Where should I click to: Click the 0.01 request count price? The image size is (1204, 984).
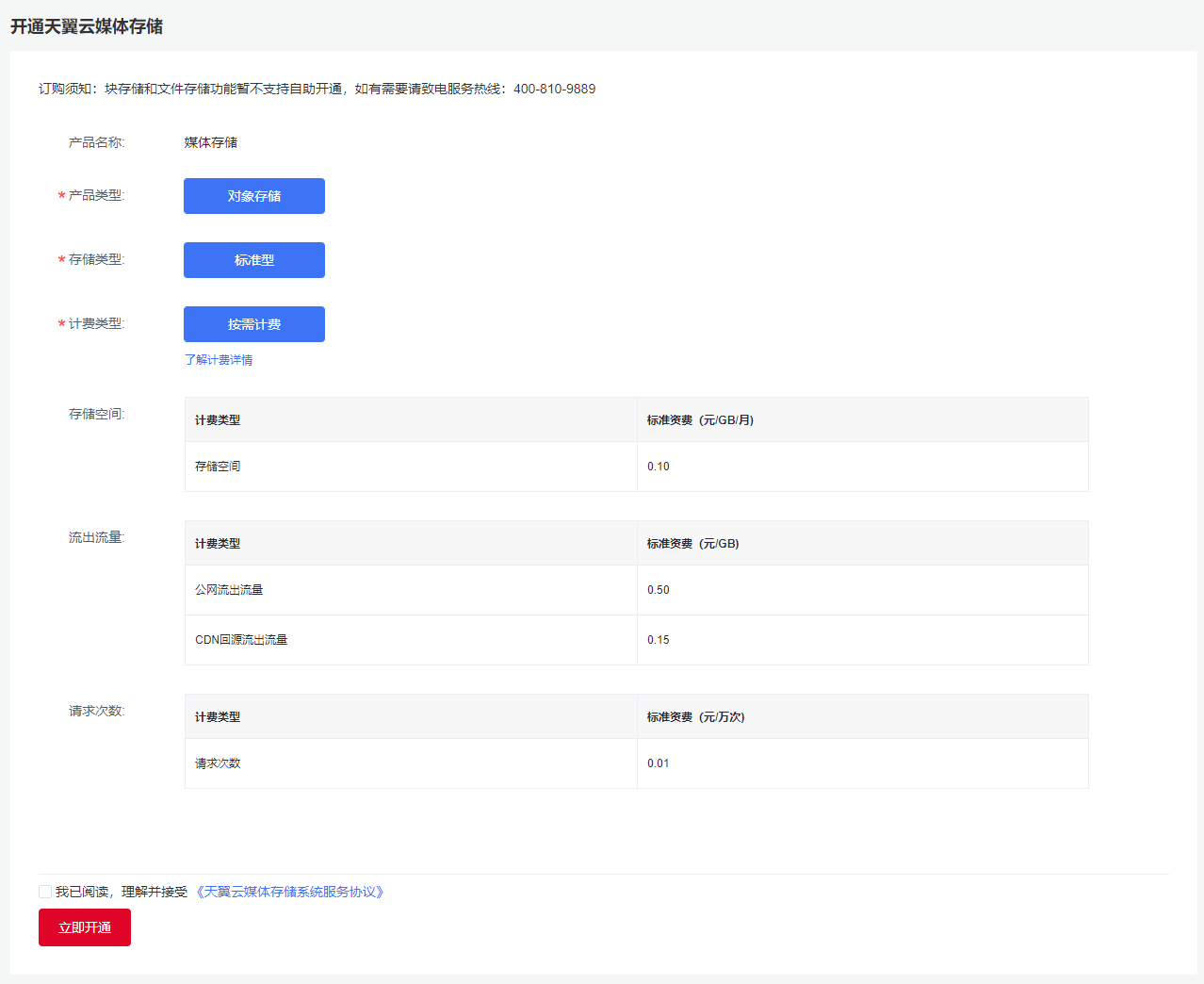click(x=659, y=763)
